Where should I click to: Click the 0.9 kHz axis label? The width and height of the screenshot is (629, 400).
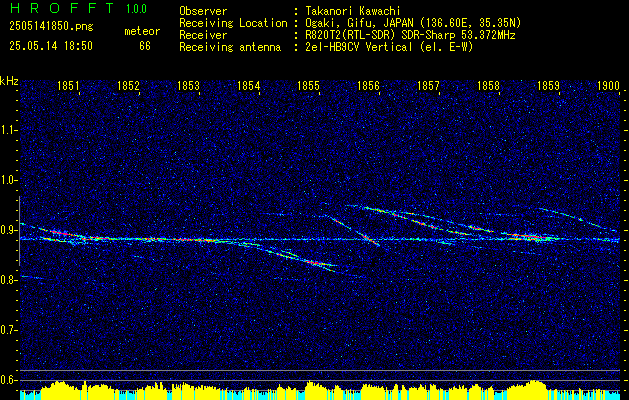[9, 230]
